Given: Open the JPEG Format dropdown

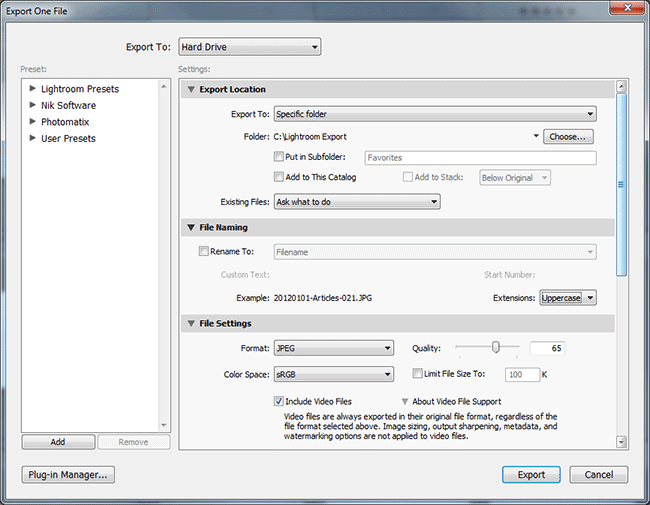Looking at the screenshot, I should click(333, 348).
